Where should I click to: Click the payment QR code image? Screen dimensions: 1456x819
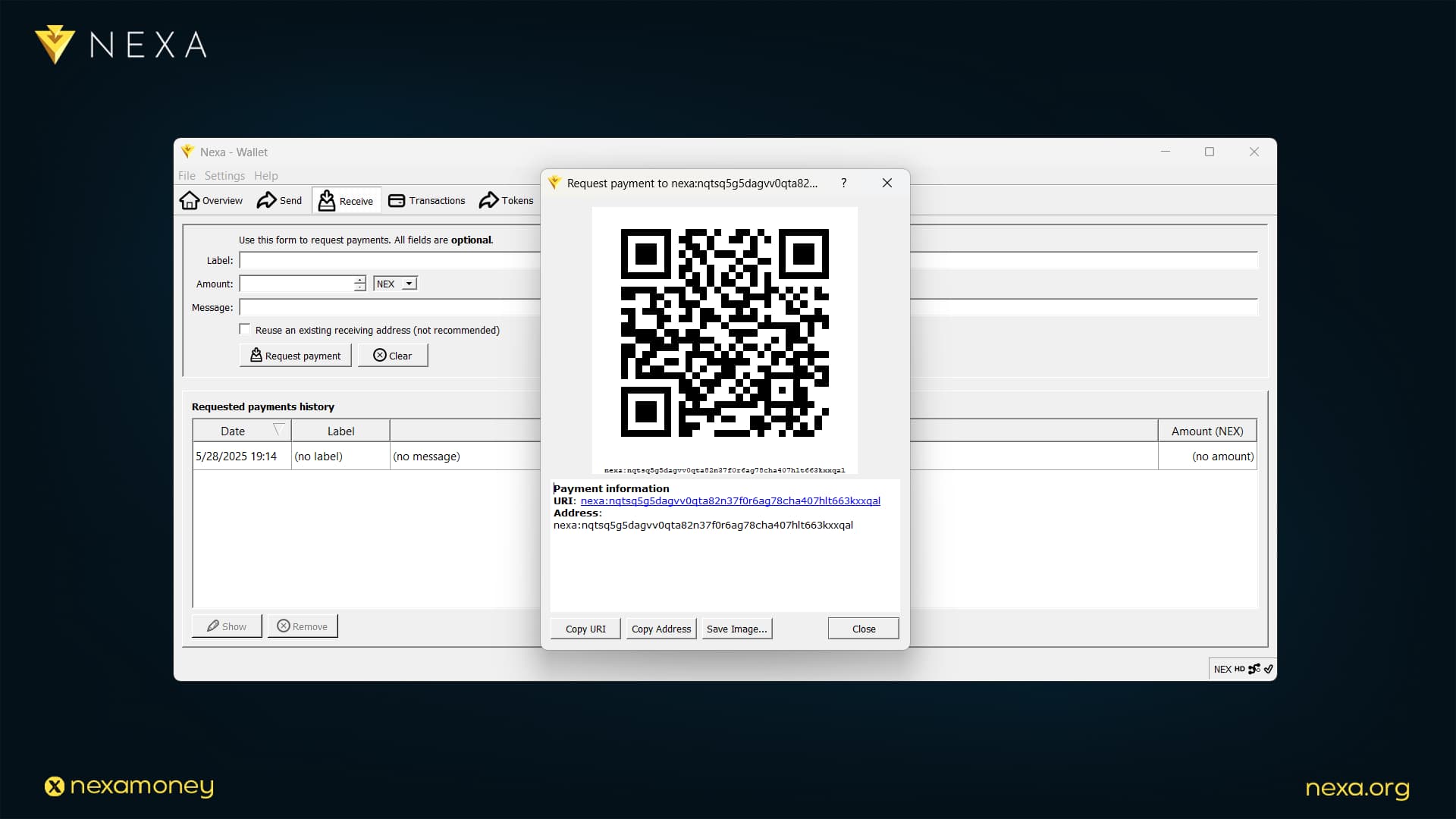pos(724,333)
